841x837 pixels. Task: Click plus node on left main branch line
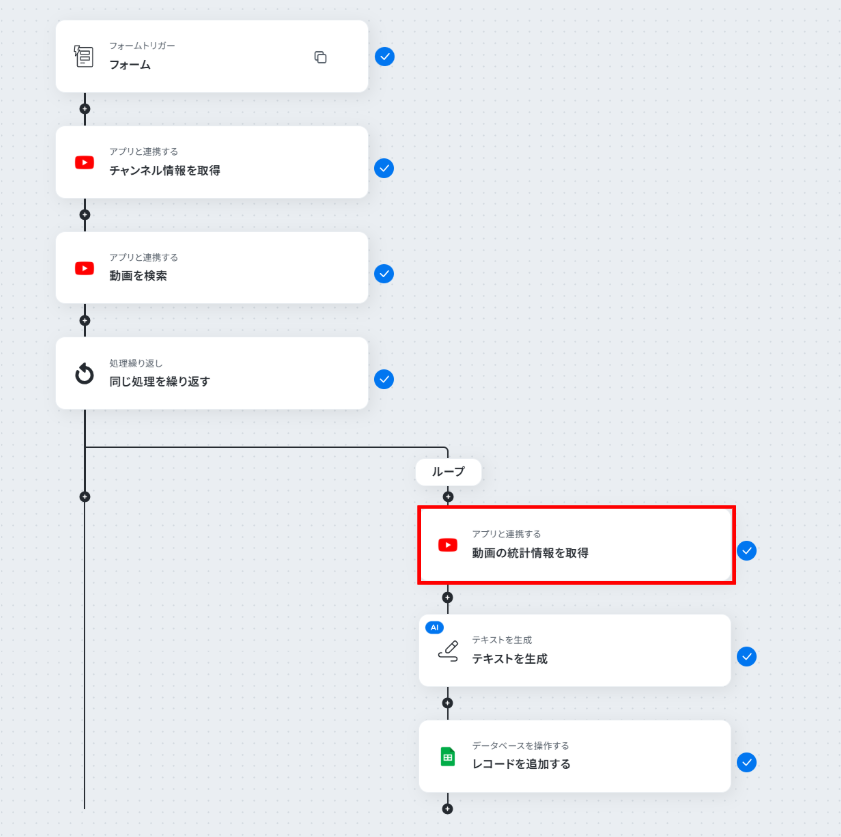click(84, 496)
